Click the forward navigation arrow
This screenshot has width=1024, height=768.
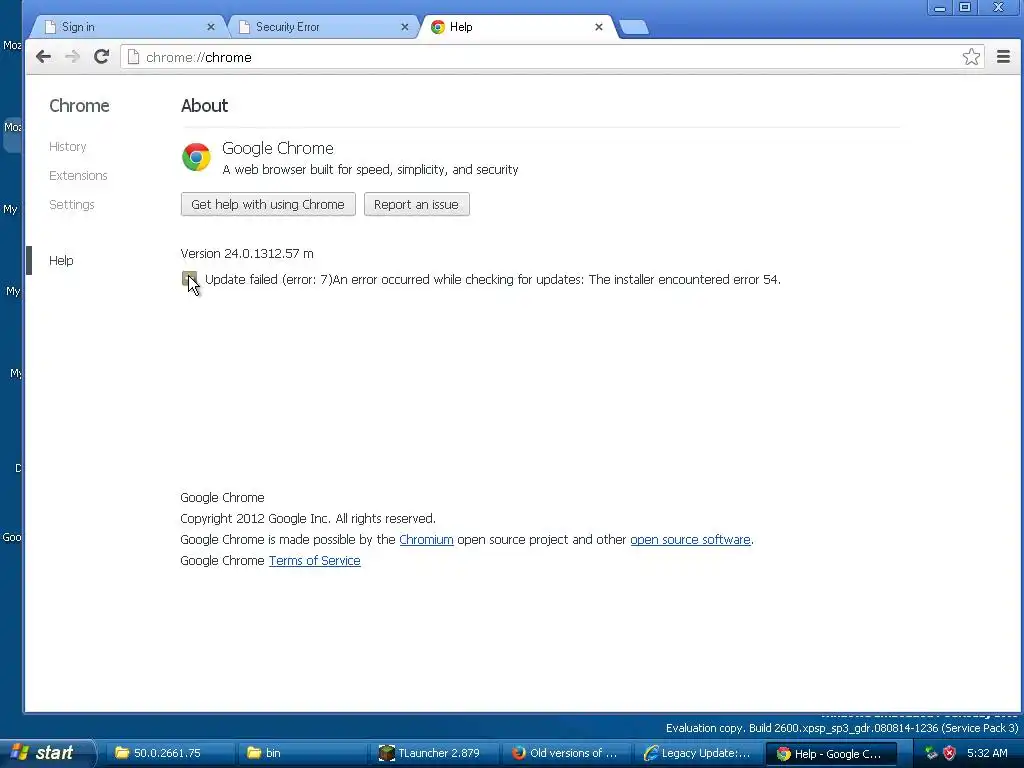coord(72,57)
